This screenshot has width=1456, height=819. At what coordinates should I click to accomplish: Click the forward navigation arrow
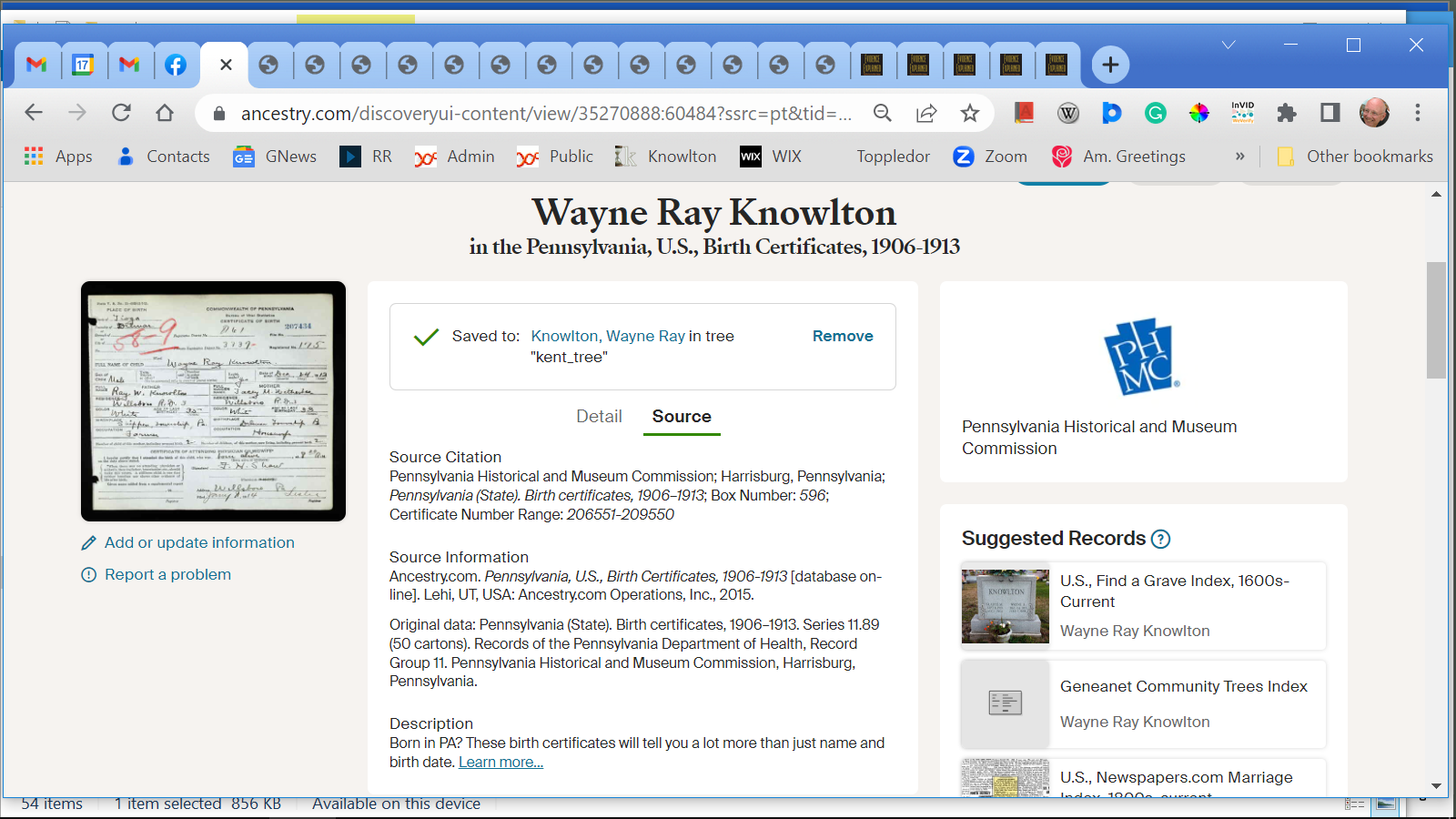click(77, 113)
